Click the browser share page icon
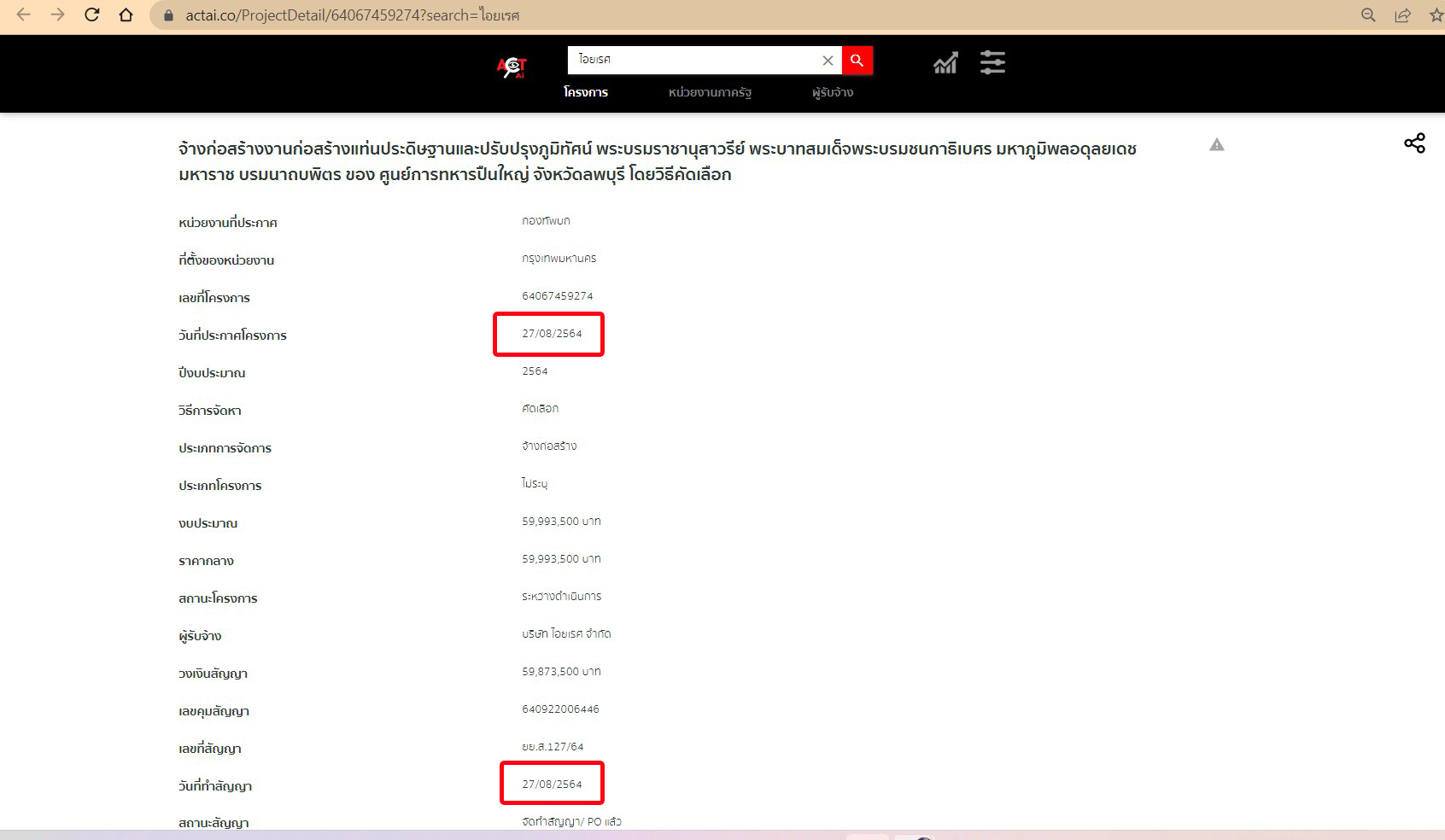The height and width of the screenshot is (840, 1445). [1402, 15]
